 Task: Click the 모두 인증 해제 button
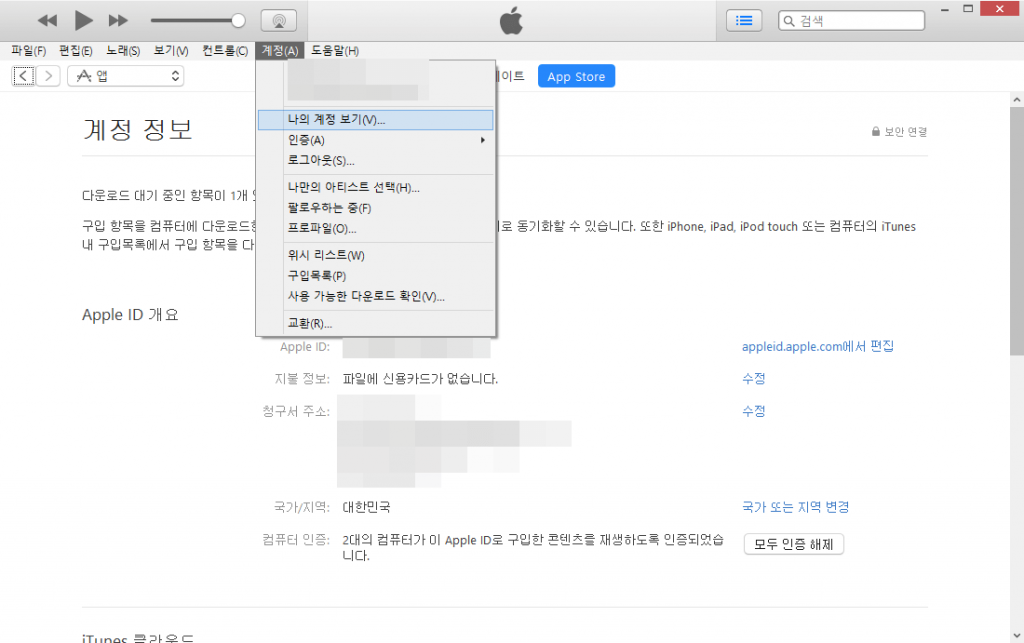click(x=794, y=544)
